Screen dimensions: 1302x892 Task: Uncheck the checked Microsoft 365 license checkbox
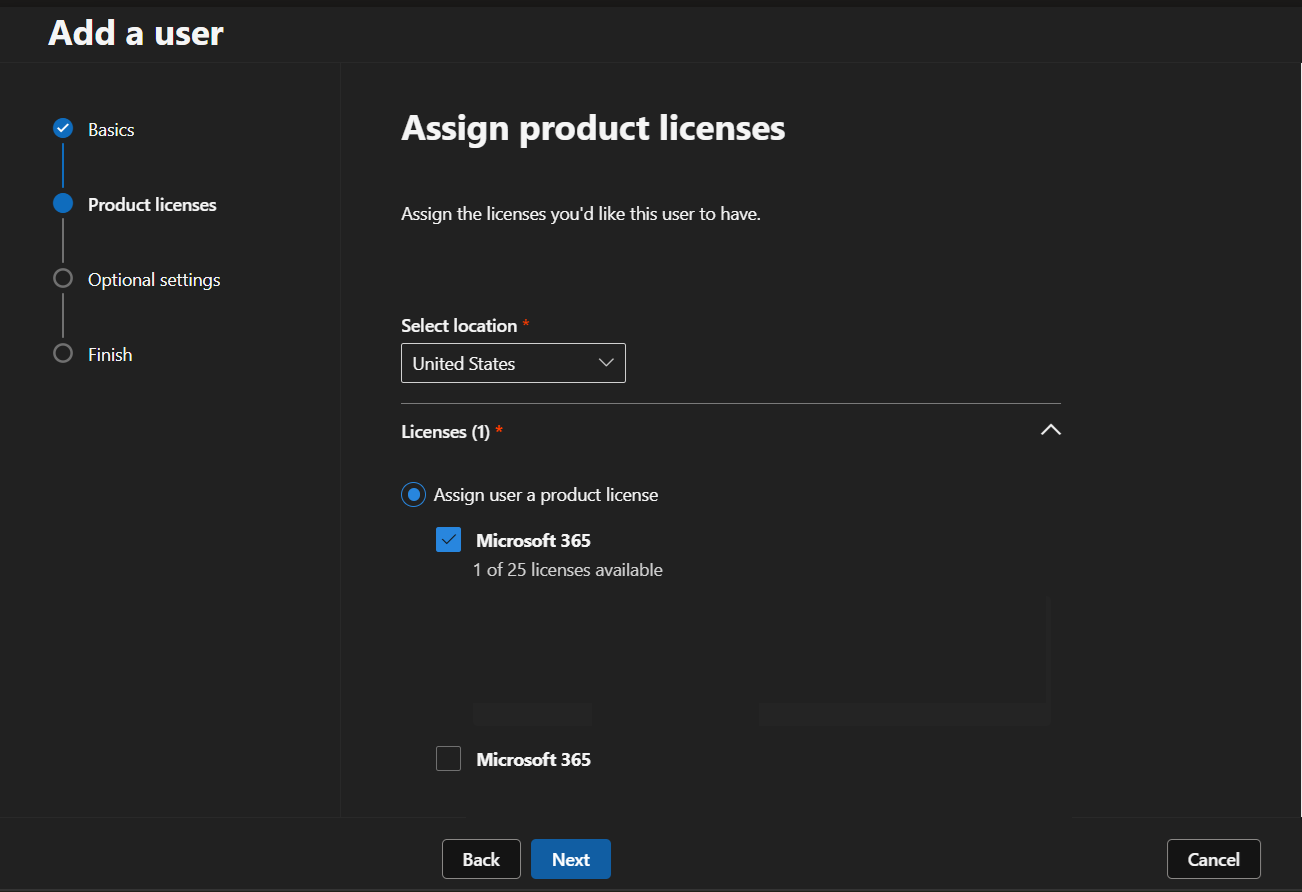click(x=449, y=540)
